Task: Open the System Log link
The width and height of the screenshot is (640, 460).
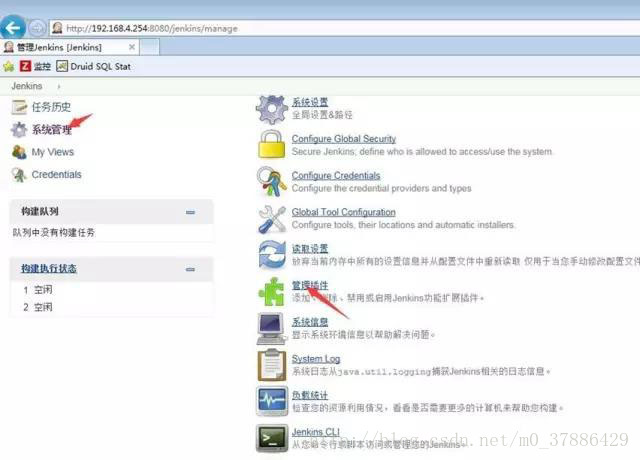Action: [x=316, y=359]
